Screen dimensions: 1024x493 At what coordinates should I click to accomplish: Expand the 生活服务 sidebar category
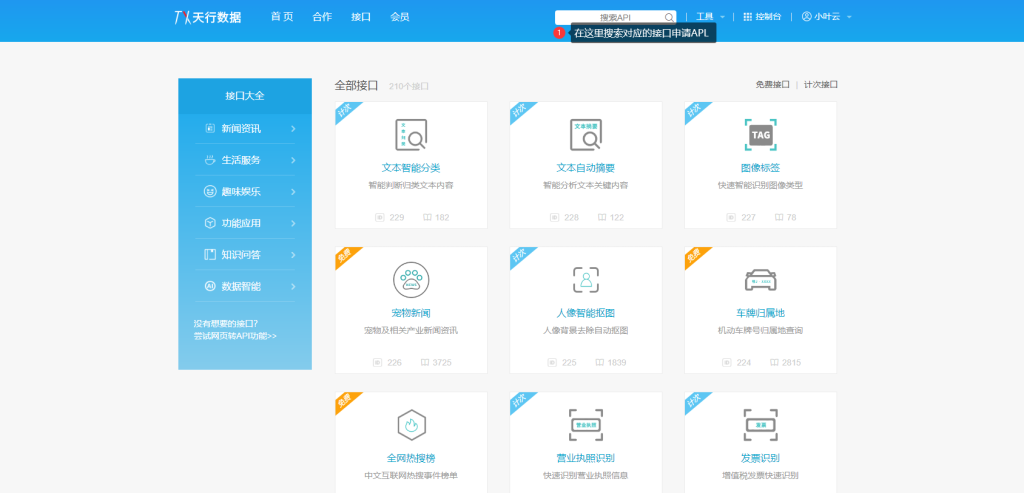click(245, 160)
